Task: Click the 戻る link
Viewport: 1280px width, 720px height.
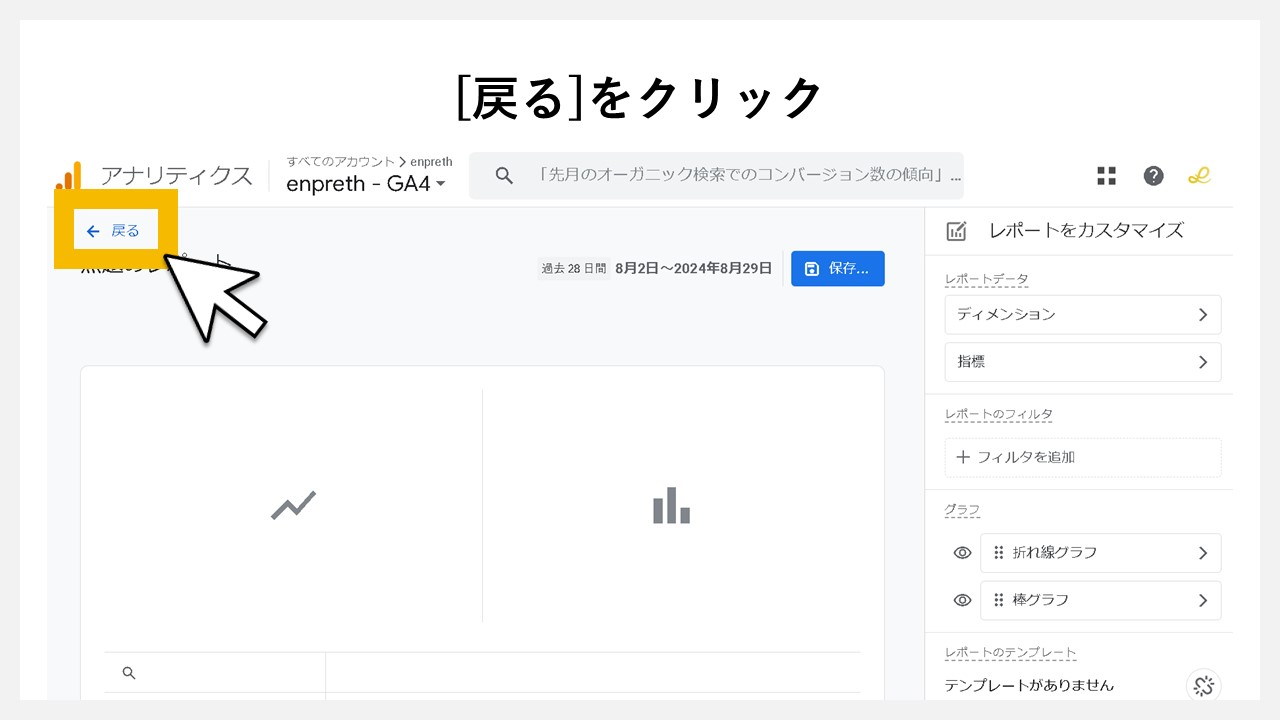Action: (x=114, y=229)
